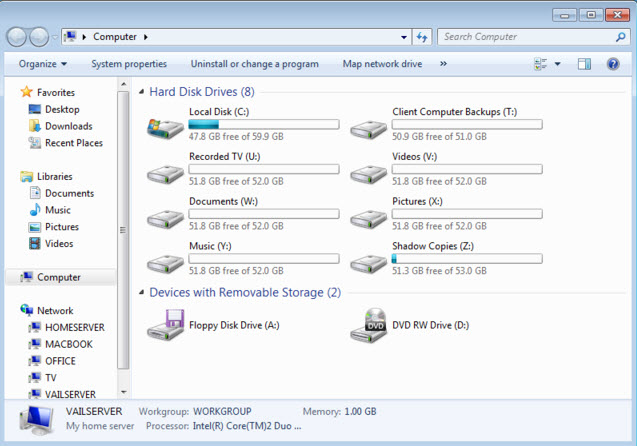This screenshot has width=637, height=446.
Task: Click the forward navigation arrow
Action: pos(39,37)
